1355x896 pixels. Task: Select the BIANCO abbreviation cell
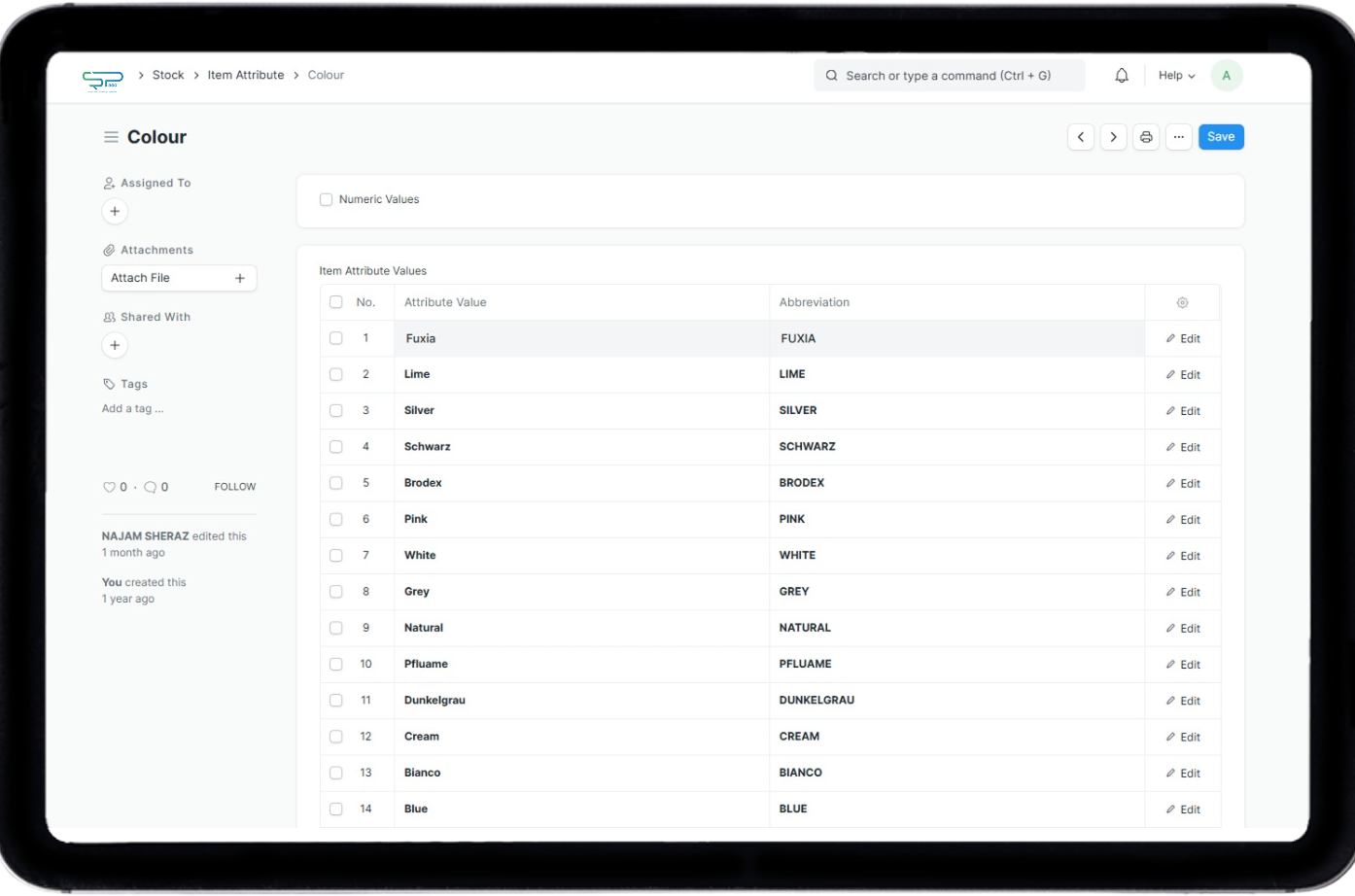pyautogui.click(x=956, y=773)
